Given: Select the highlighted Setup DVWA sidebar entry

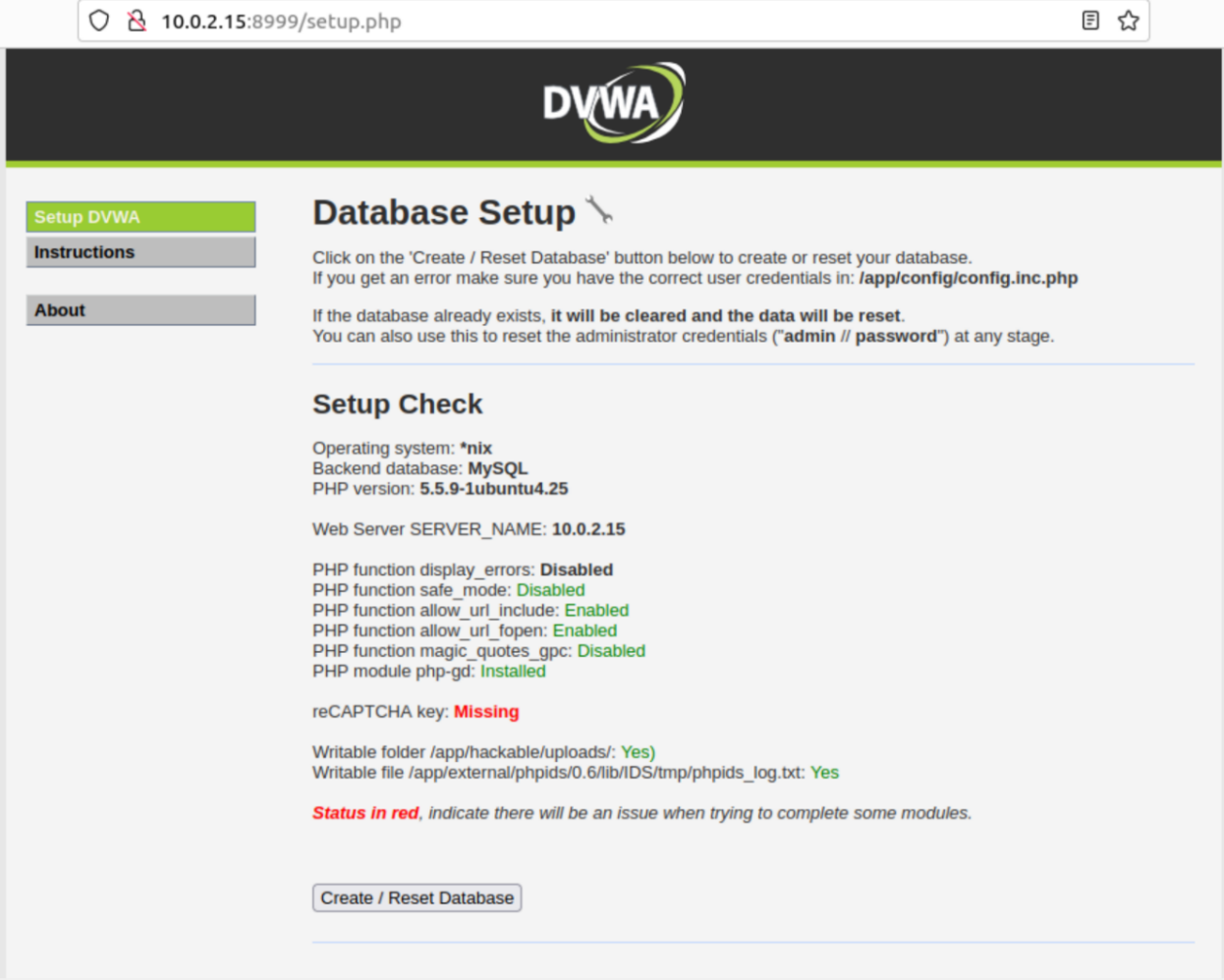Looking at the screenshot, I should [140, 217].
